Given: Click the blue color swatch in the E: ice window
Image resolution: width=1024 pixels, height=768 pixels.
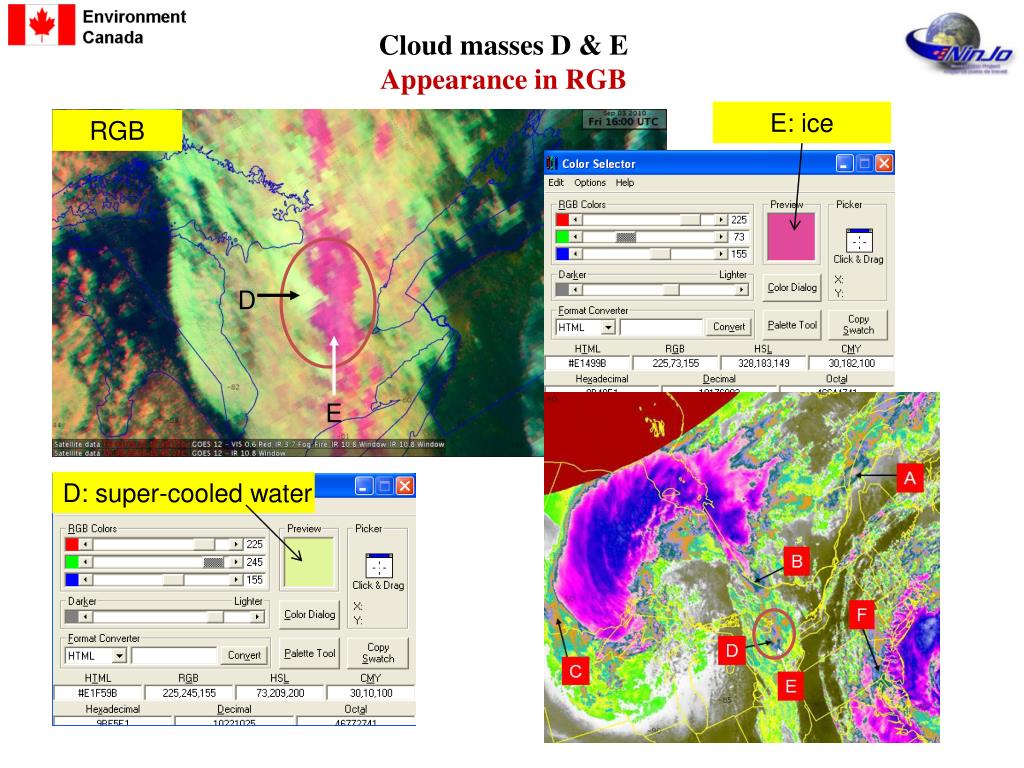Looking at the screenshot, I should (562, 254).
